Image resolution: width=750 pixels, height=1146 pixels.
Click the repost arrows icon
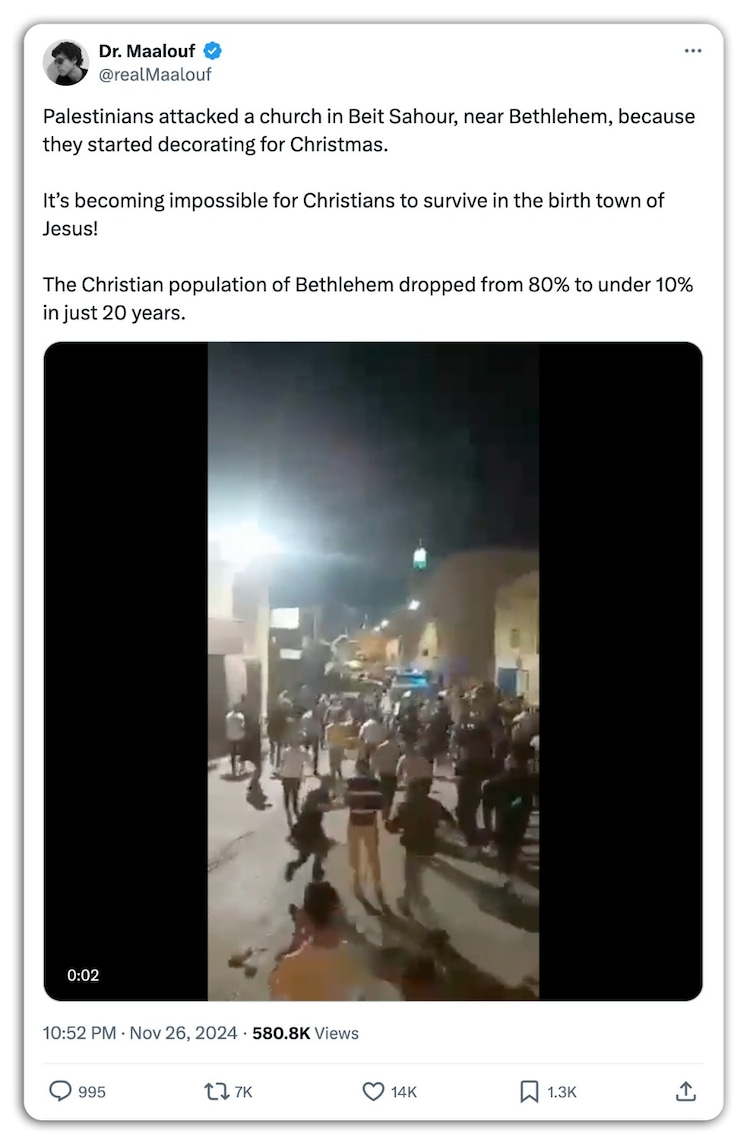(x=216, y=1091)
